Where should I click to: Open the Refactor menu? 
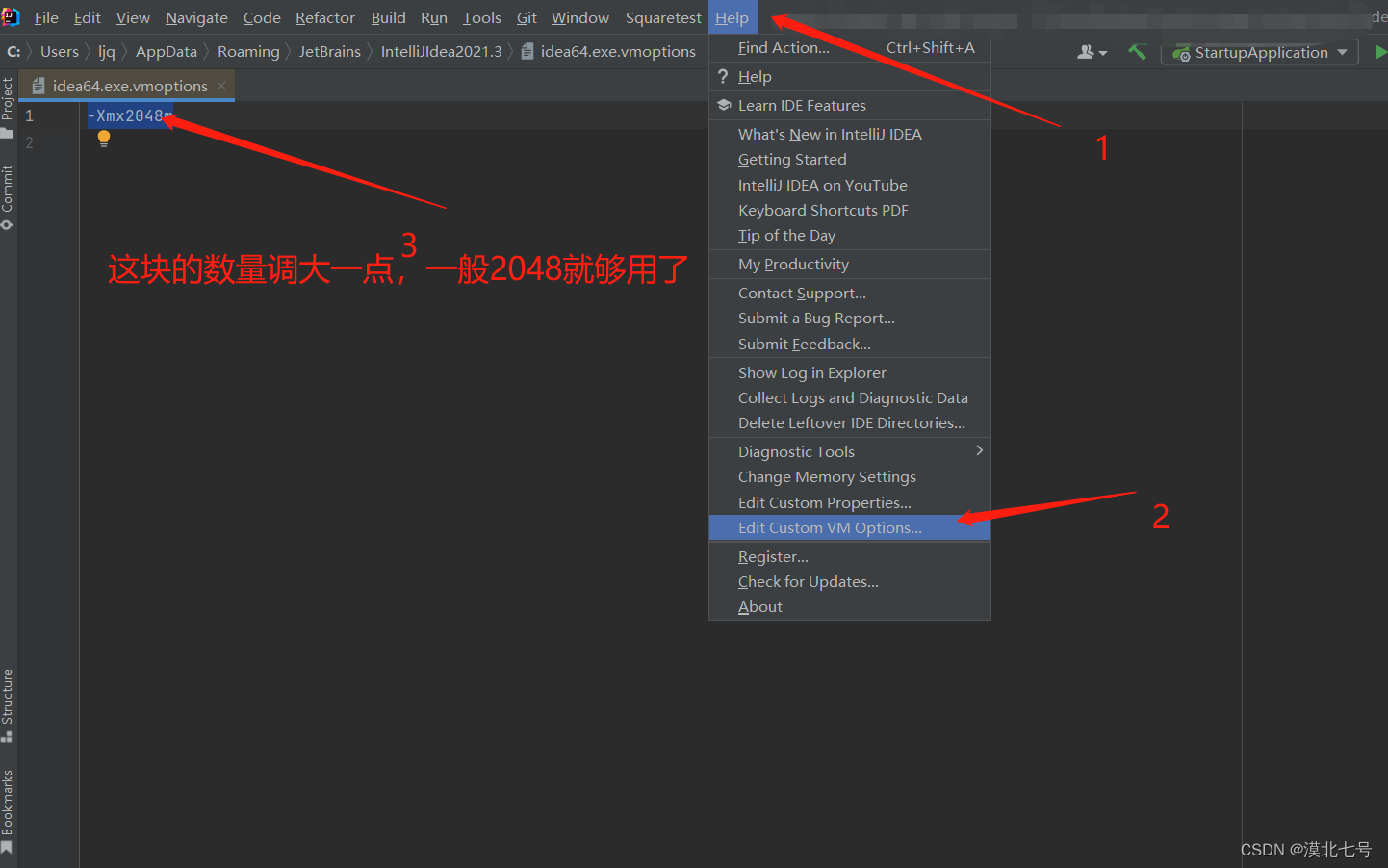pyautogui.click(x=325, y=17)
